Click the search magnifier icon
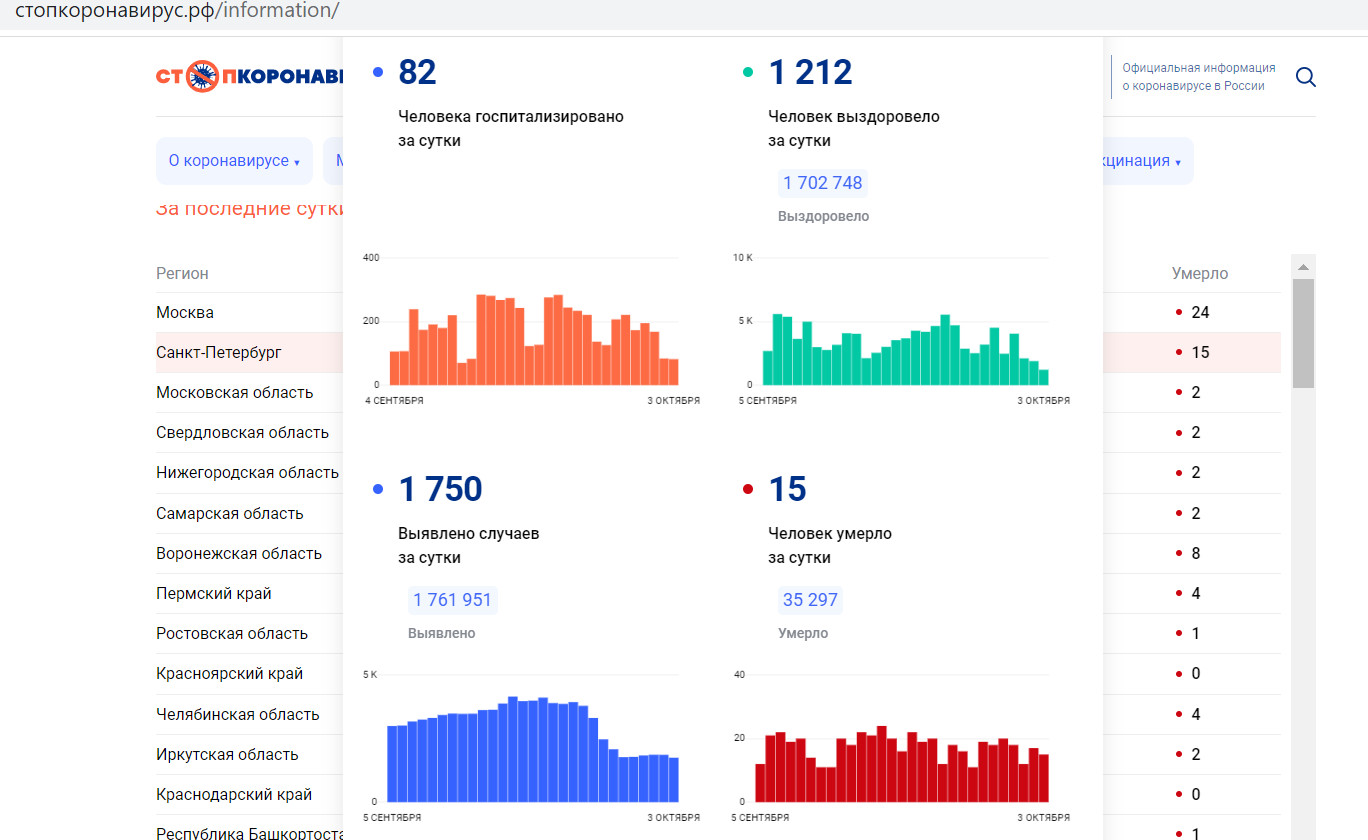Viewport: 1368px width, 840px height. [x=1305, y=77]
